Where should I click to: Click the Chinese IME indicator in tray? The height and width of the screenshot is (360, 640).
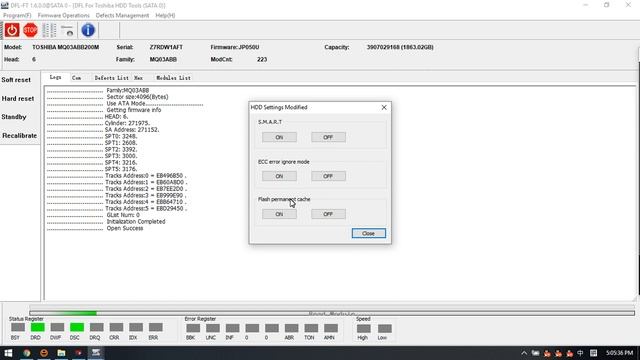point(580,353)
